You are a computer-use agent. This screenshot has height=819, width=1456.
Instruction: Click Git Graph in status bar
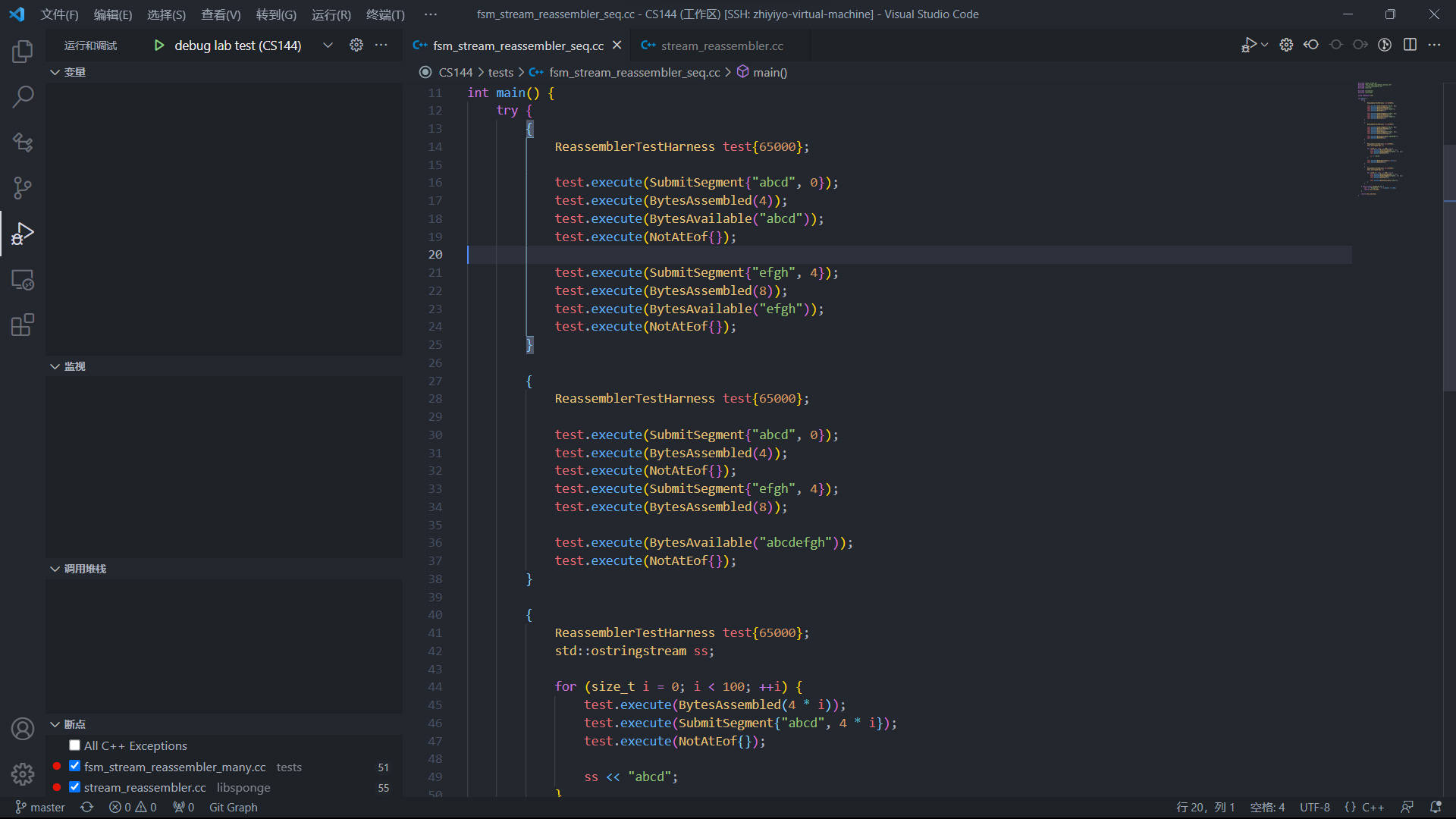[x=233, y=807]
